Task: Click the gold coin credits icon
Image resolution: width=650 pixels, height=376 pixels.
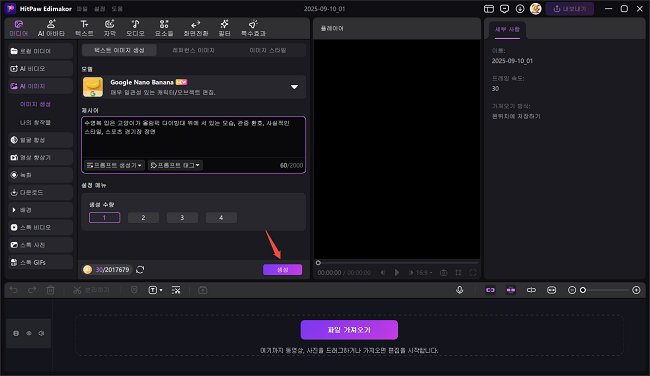Action: tap(87, 270)
